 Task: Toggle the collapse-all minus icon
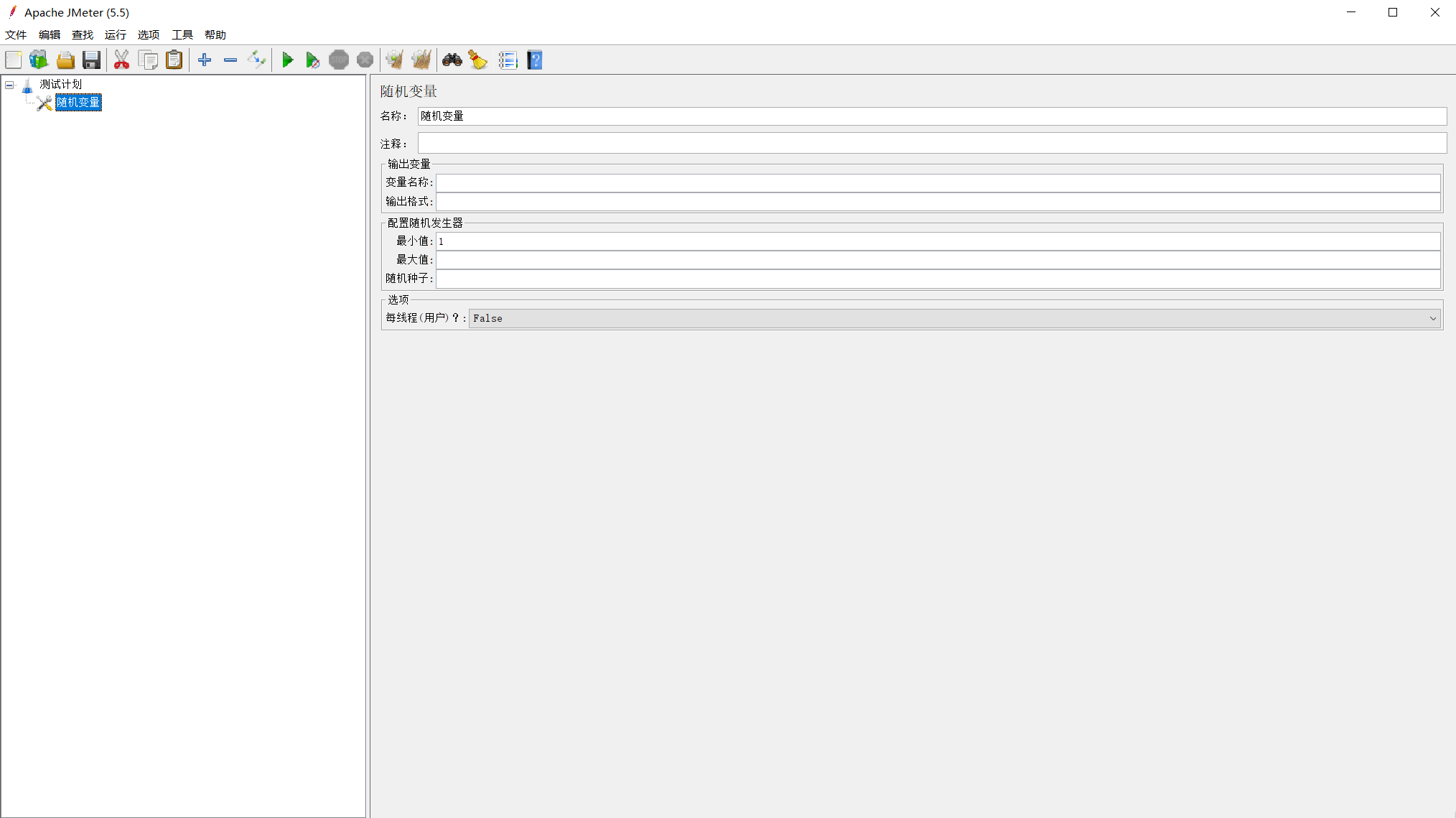(230, 60)
